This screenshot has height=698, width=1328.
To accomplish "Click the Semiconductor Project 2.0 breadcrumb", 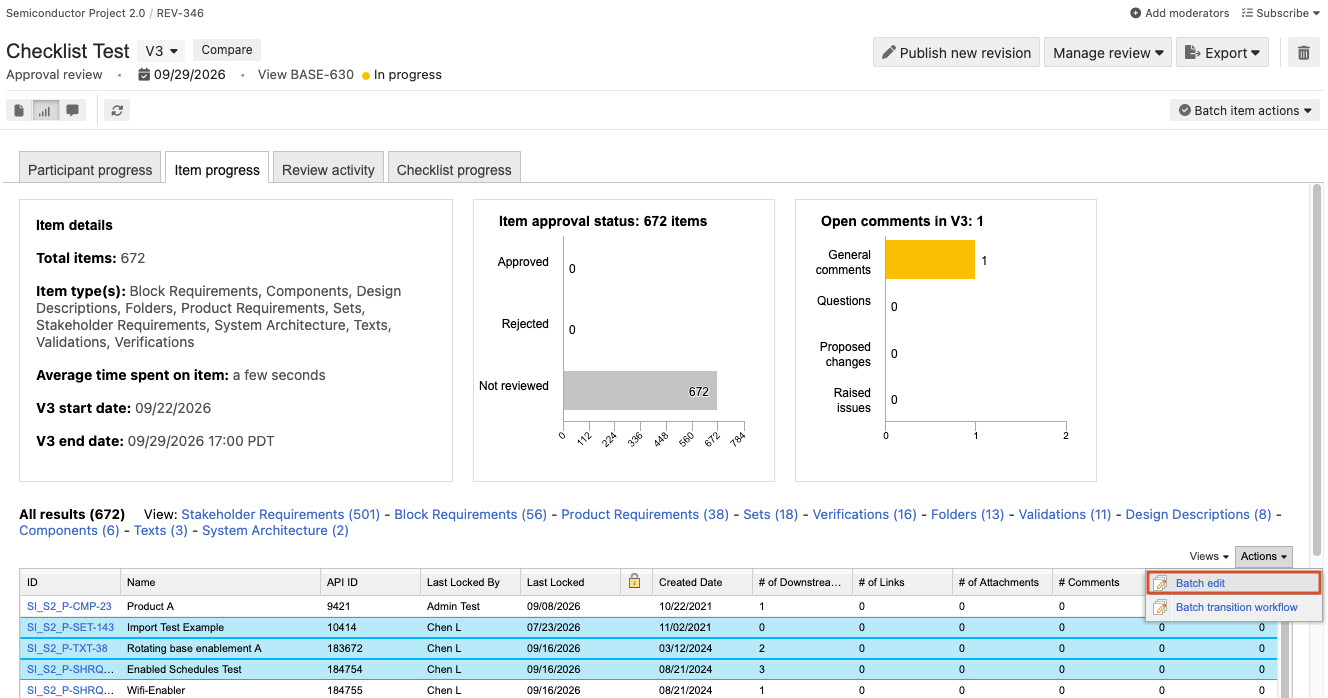I will pos(77,13).
